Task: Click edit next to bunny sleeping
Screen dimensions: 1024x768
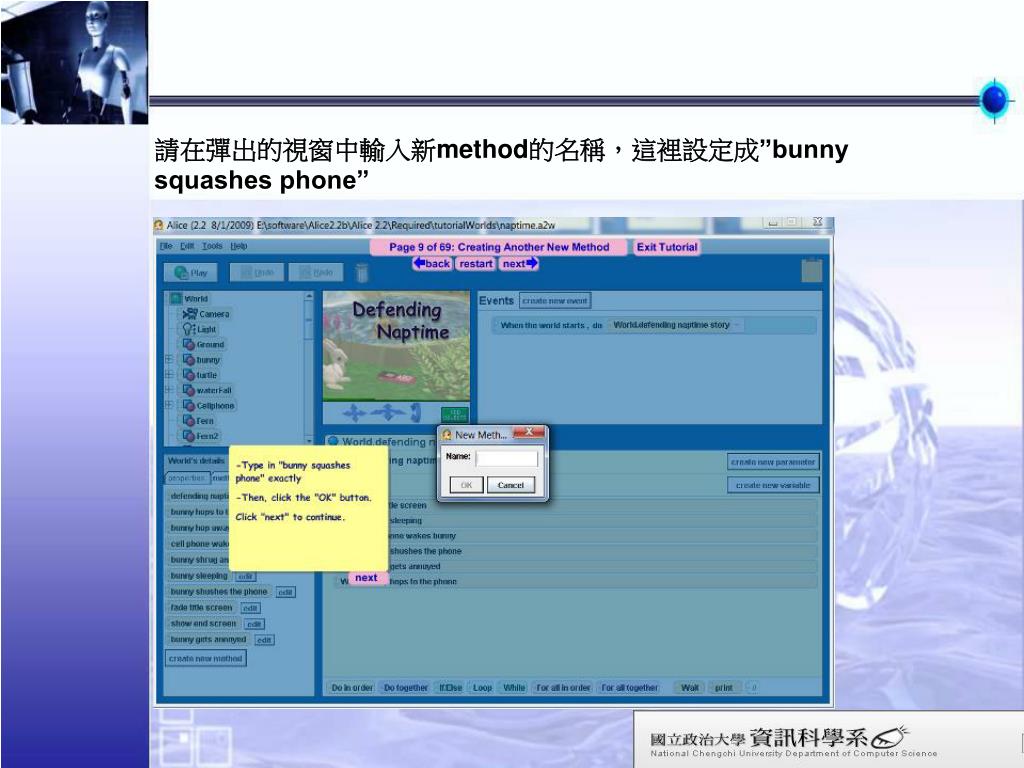Action: tap(246, 577)
